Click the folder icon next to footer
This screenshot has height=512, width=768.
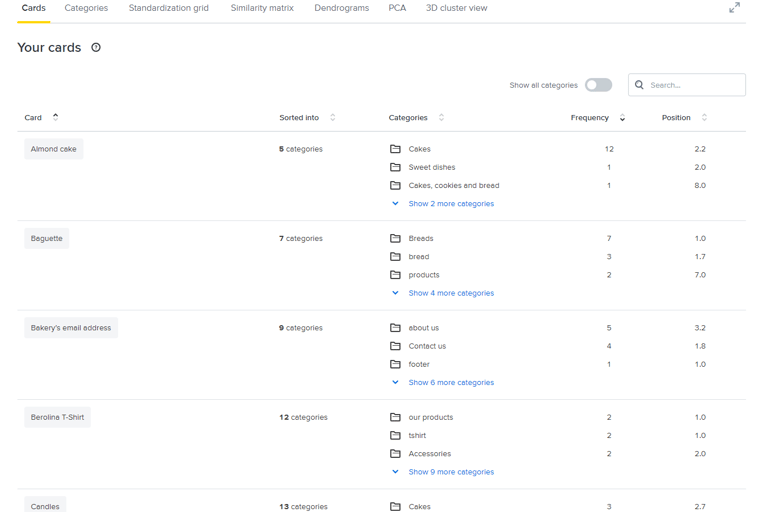click(395, 364)
